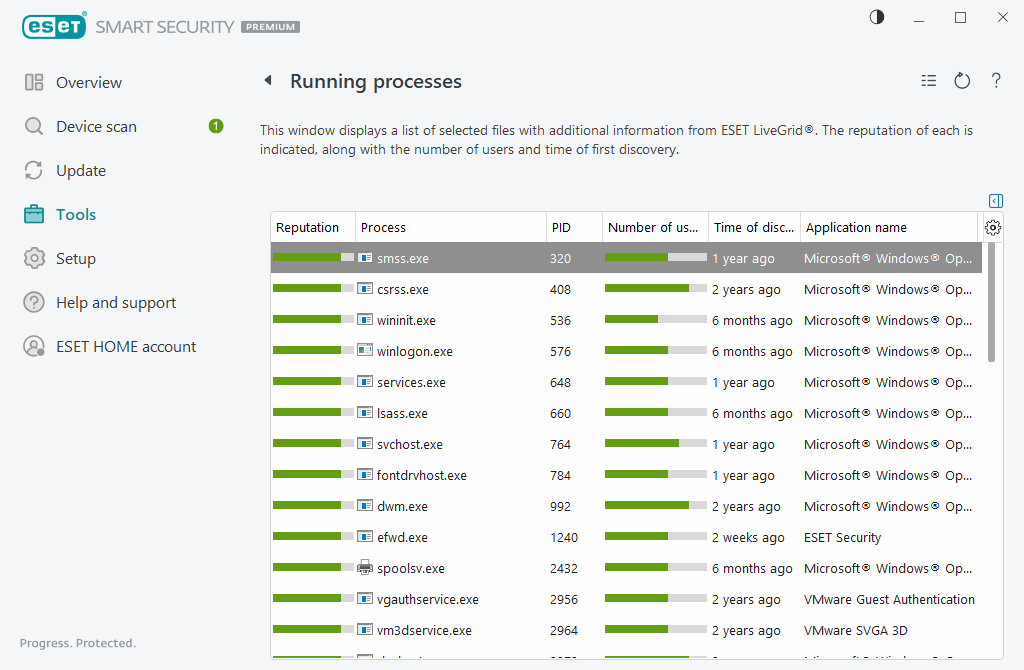Image resolution: width=1024 pixels, height=670 pixels.
Task: Click the Update refresh arrows icon
Action: pos(34,170)
